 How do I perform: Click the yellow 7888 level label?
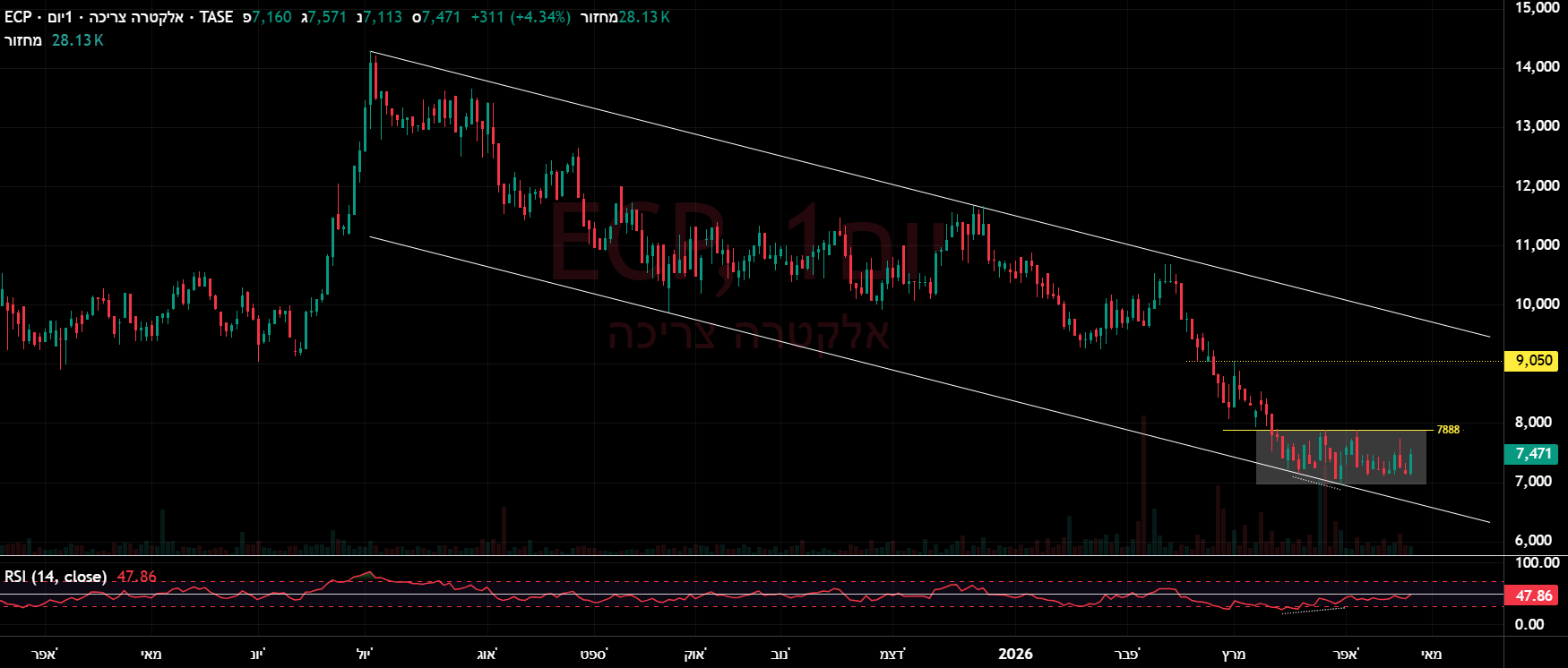(x=1448, y=430)
